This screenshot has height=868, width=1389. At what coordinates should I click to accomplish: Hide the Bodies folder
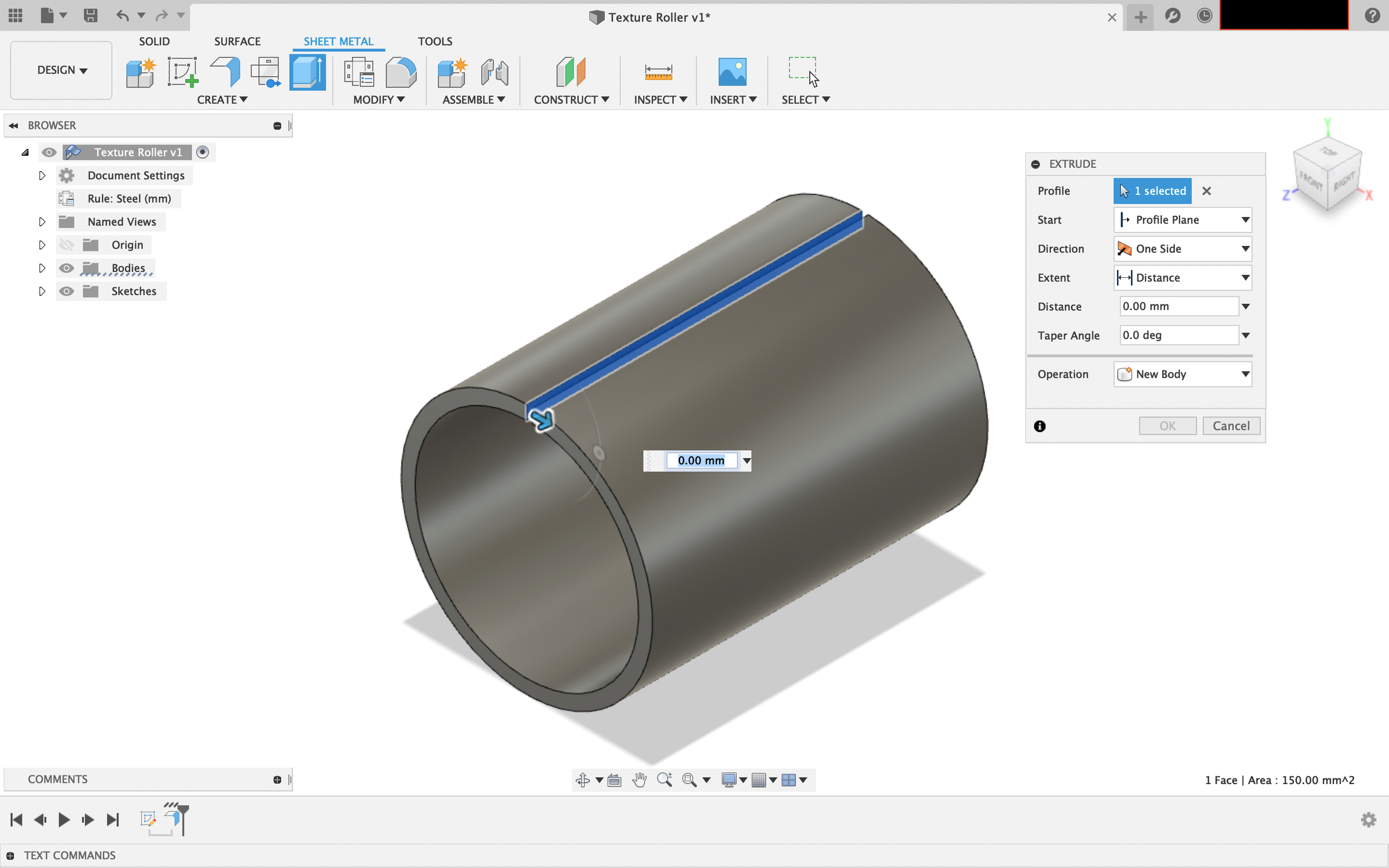pyautogui.click(x=67, y=268)
